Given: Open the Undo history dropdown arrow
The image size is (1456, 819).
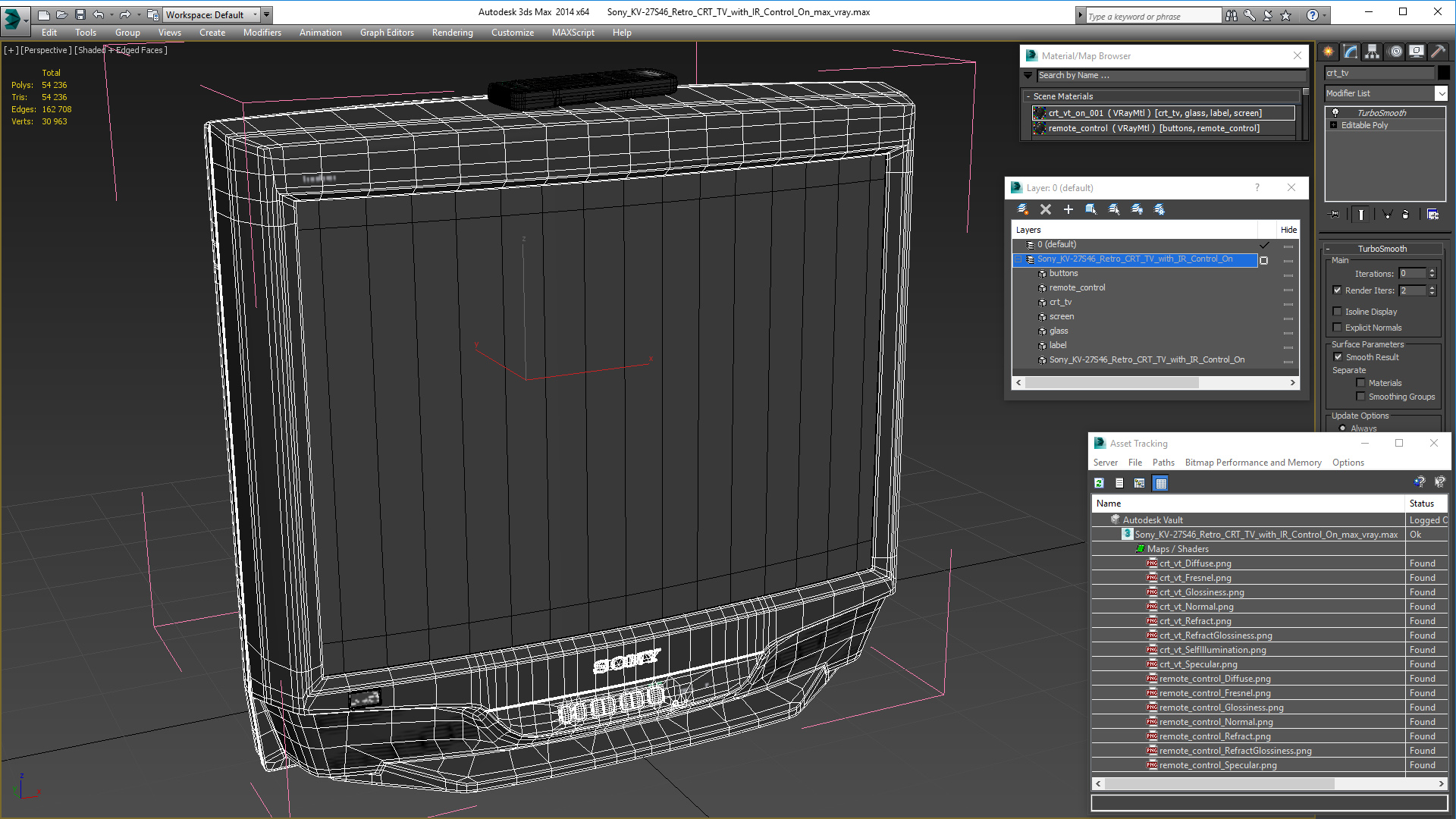Looking at the screenshot, I should [111, 14].
